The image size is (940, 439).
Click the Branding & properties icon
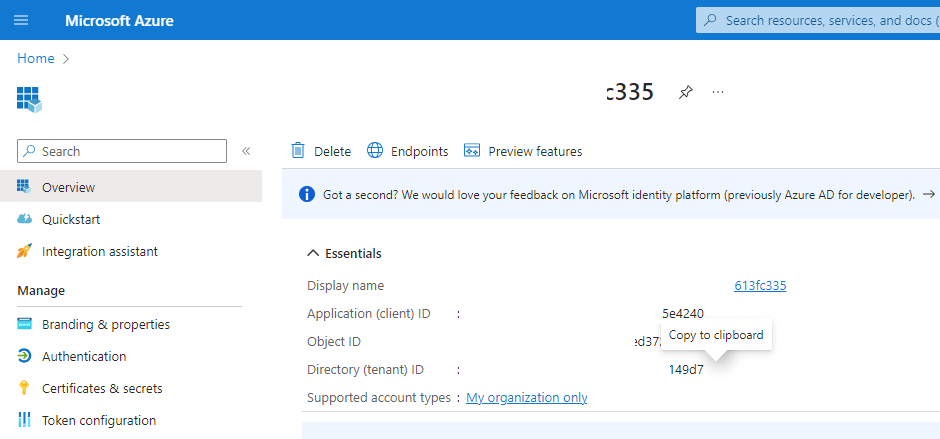[x=24, y=324]
